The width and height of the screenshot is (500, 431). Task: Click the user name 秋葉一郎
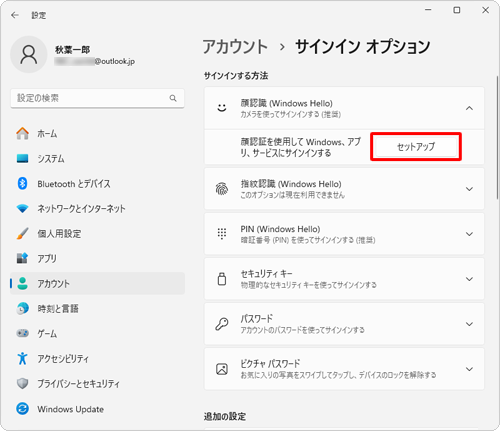click(x=73, y=50)
